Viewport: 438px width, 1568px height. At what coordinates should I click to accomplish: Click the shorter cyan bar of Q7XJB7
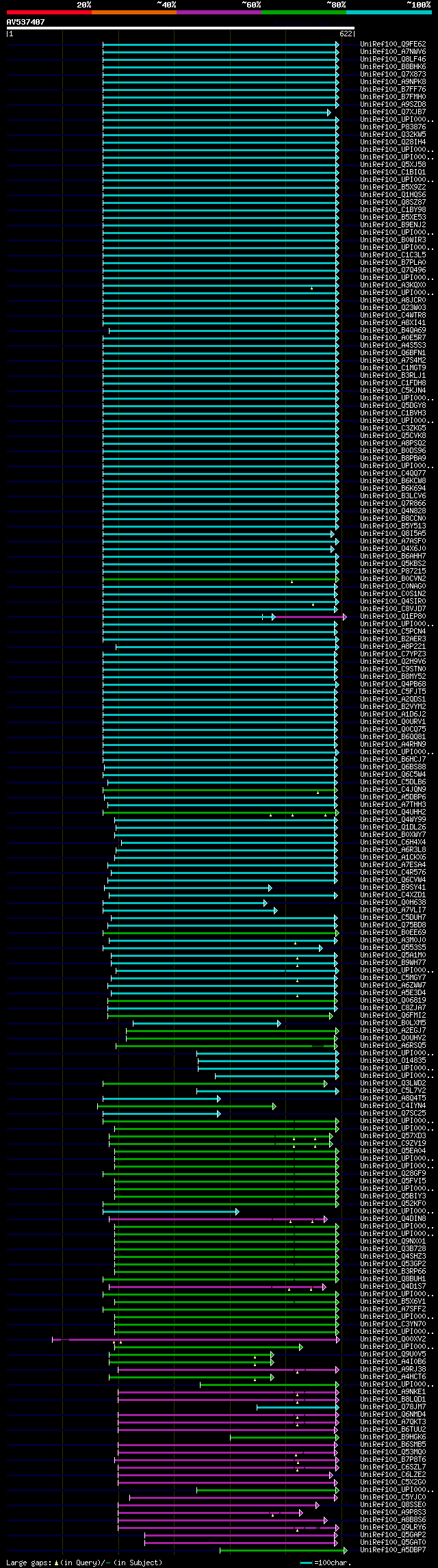(217, 112)
